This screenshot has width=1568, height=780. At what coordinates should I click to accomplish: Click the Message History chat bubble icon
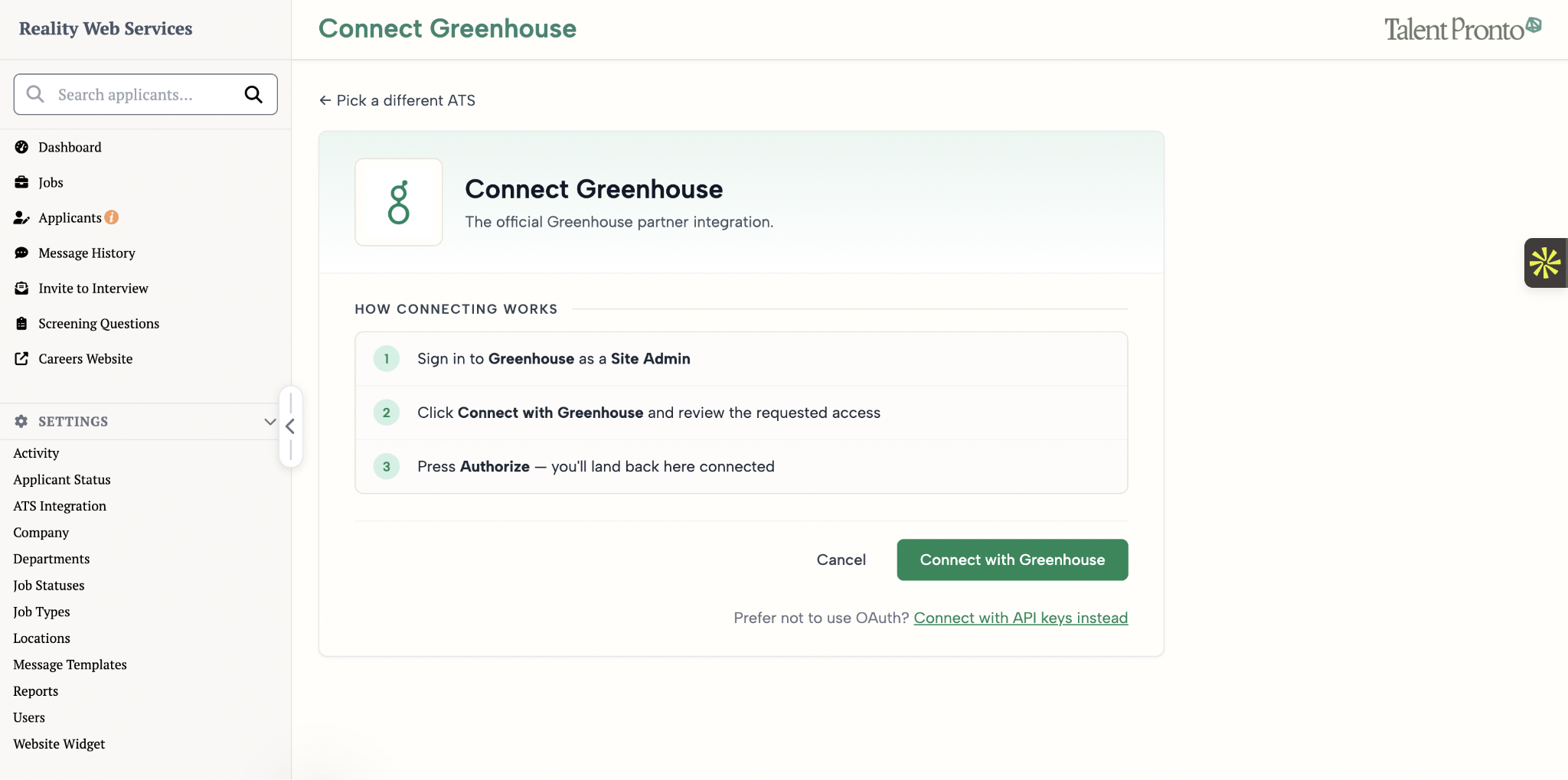21,253
